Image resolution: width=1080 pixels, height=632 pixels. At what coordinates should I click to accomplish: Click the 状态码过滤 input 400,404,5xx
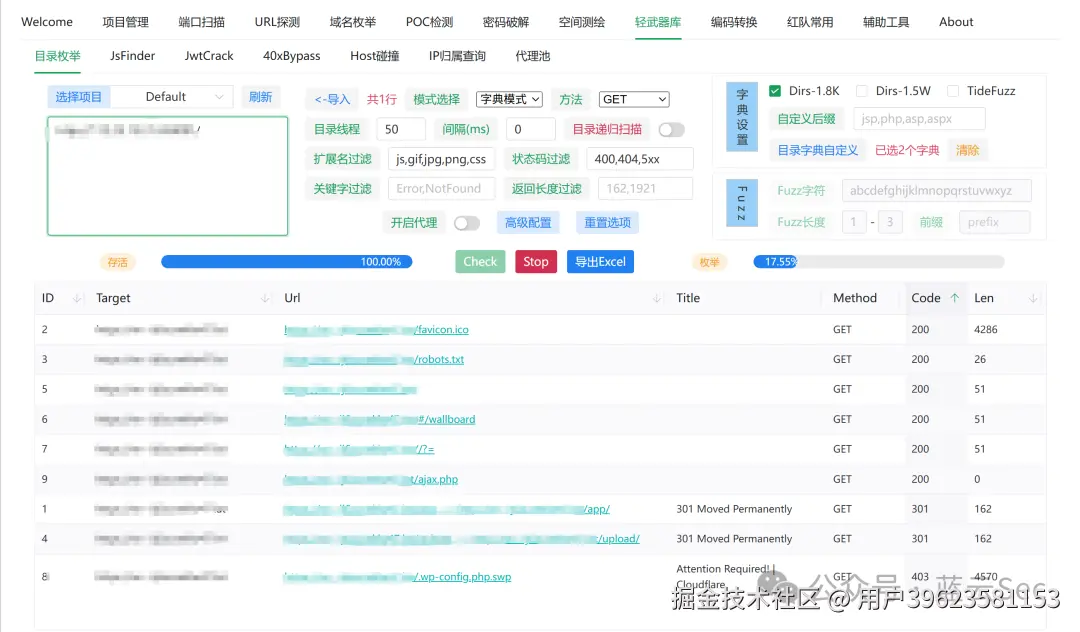click(639, 159)
